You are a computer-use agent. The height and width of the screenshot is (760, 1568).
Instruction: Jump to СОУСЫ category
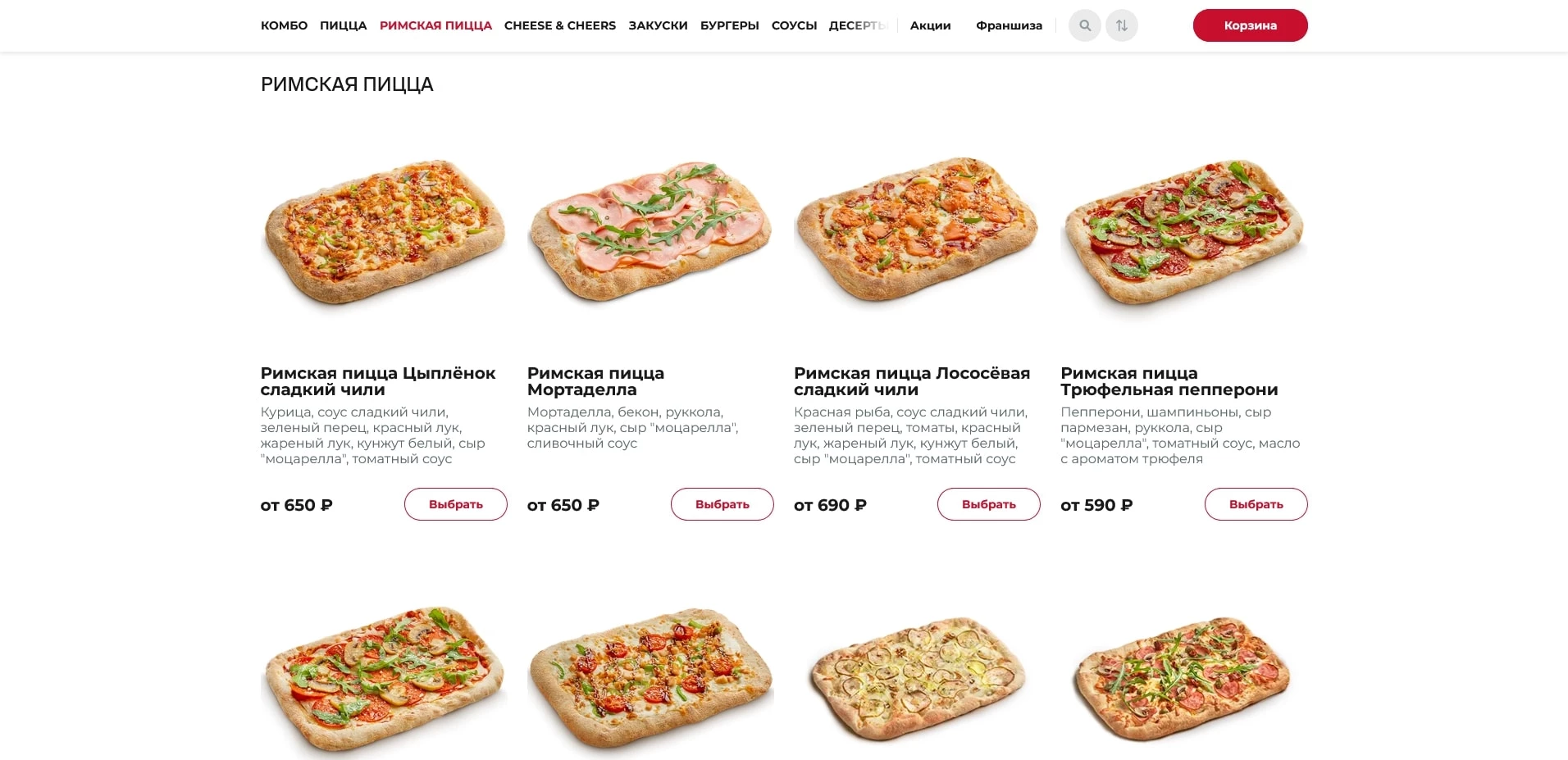[x=794, y=25]
